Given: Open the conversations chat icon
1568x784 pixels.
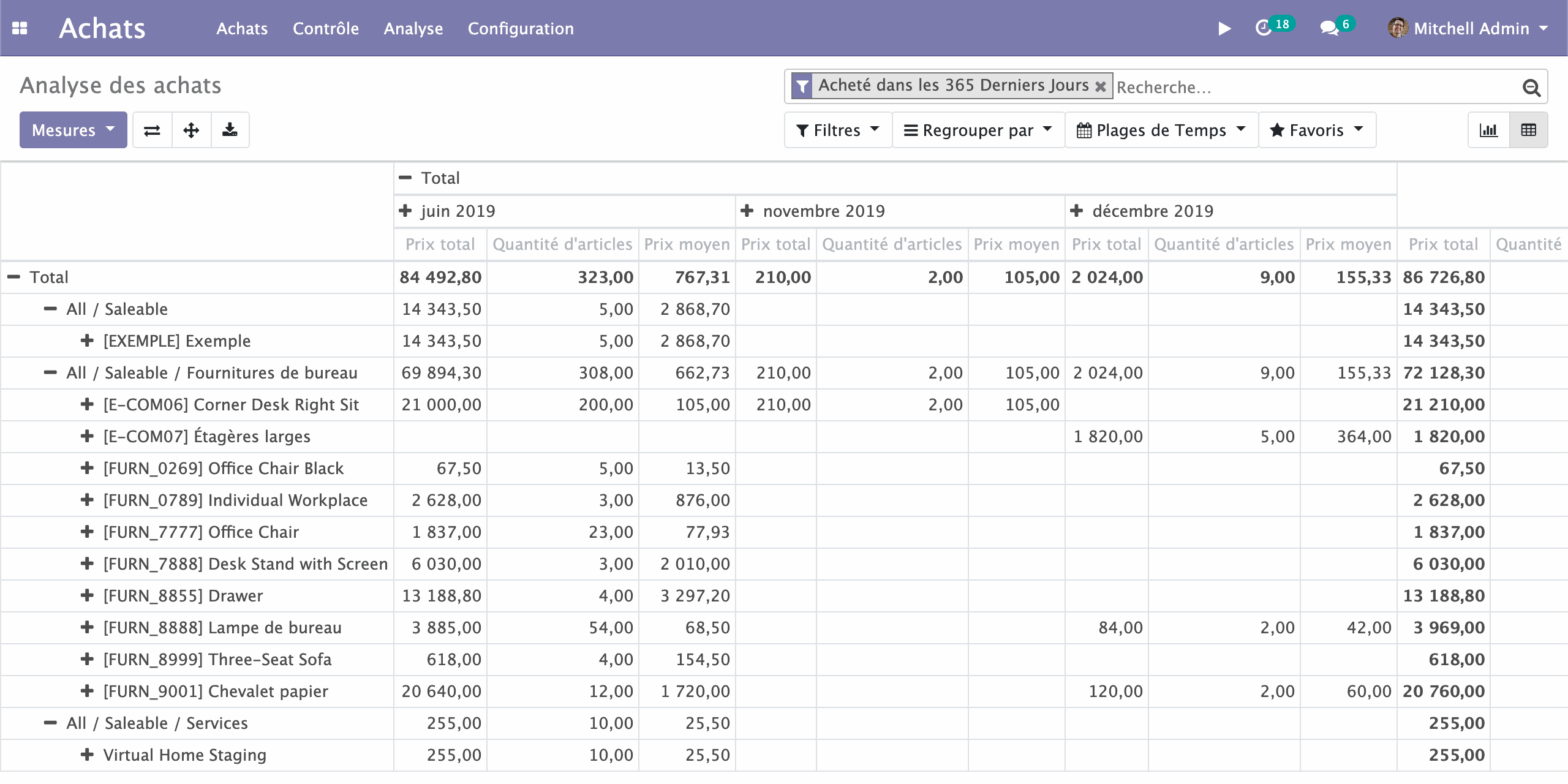Looking at the screenshot, I should (x=1329, y=28).
